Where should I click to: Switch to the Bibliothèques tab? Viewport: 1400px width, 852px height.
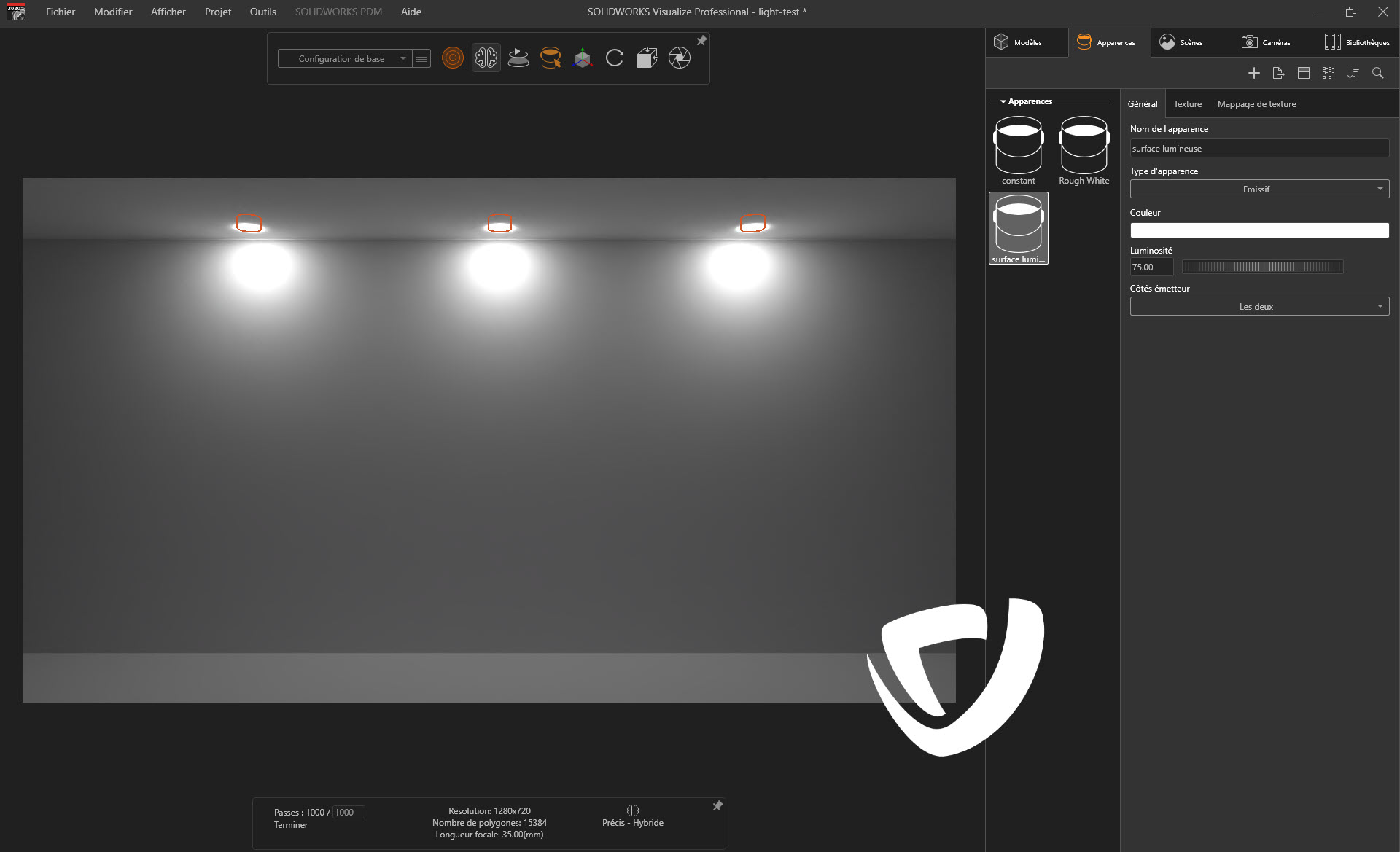pyautogui.click(x=1357, y=42)
